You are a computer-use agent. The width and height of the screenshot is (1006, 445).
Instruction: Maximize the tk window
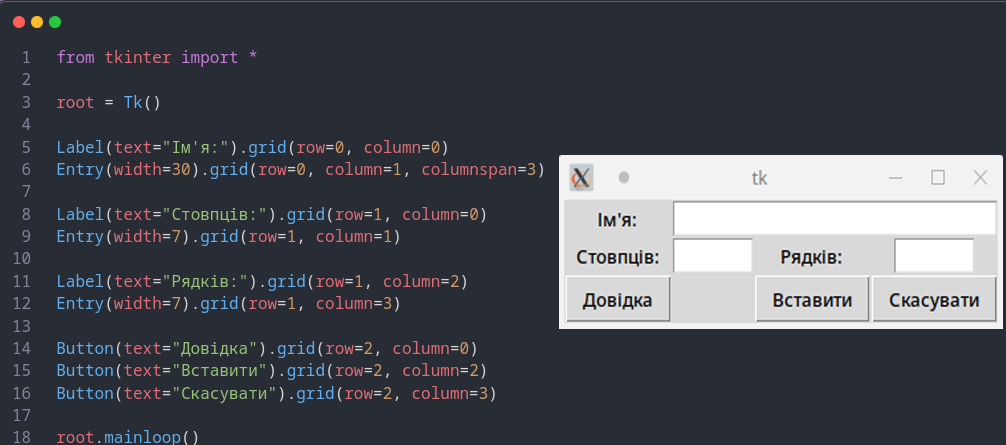click(938, 178)
